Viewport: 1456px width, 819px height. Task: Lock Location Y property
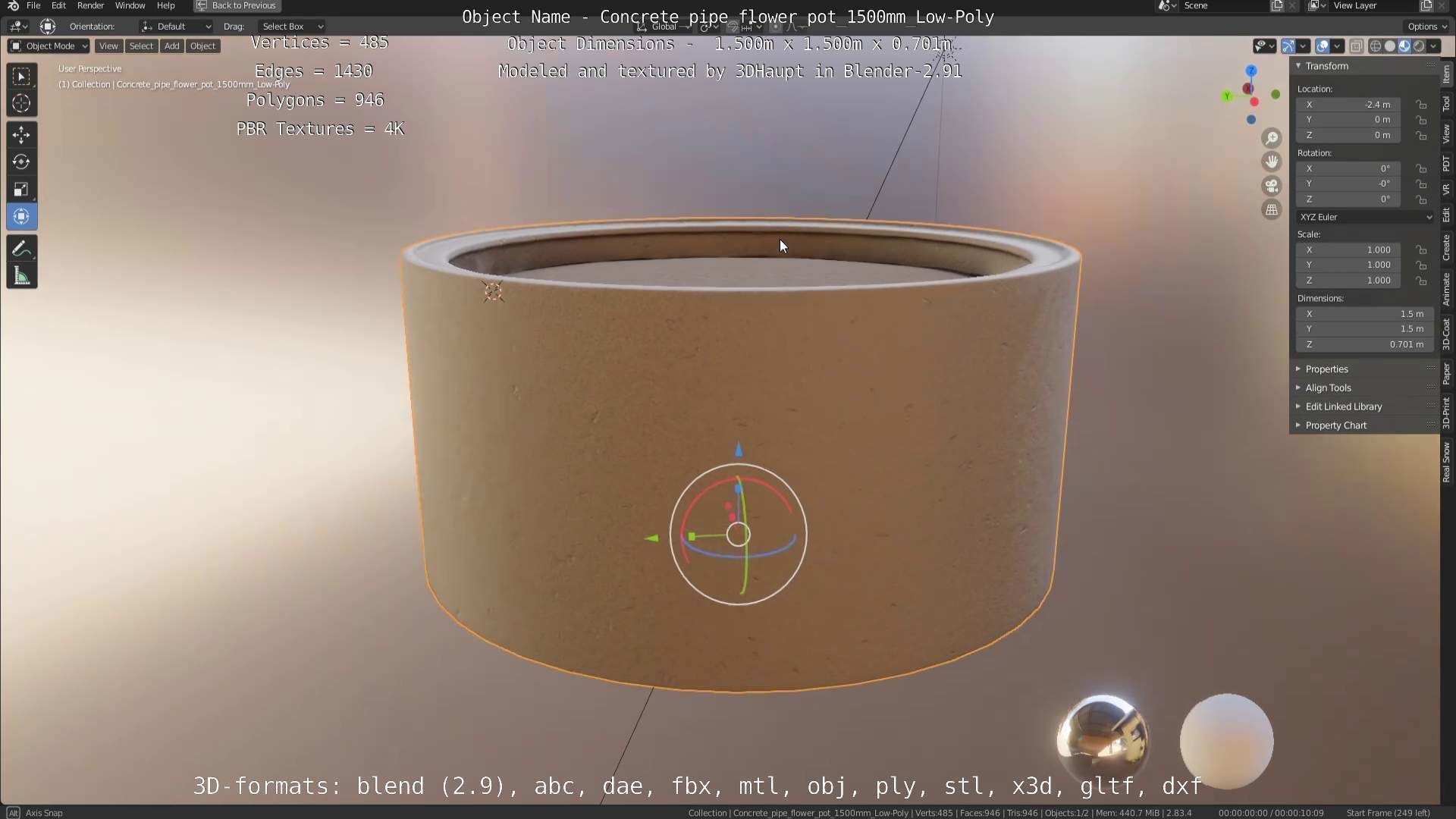pyautogui.click(x=1421, y=120)
